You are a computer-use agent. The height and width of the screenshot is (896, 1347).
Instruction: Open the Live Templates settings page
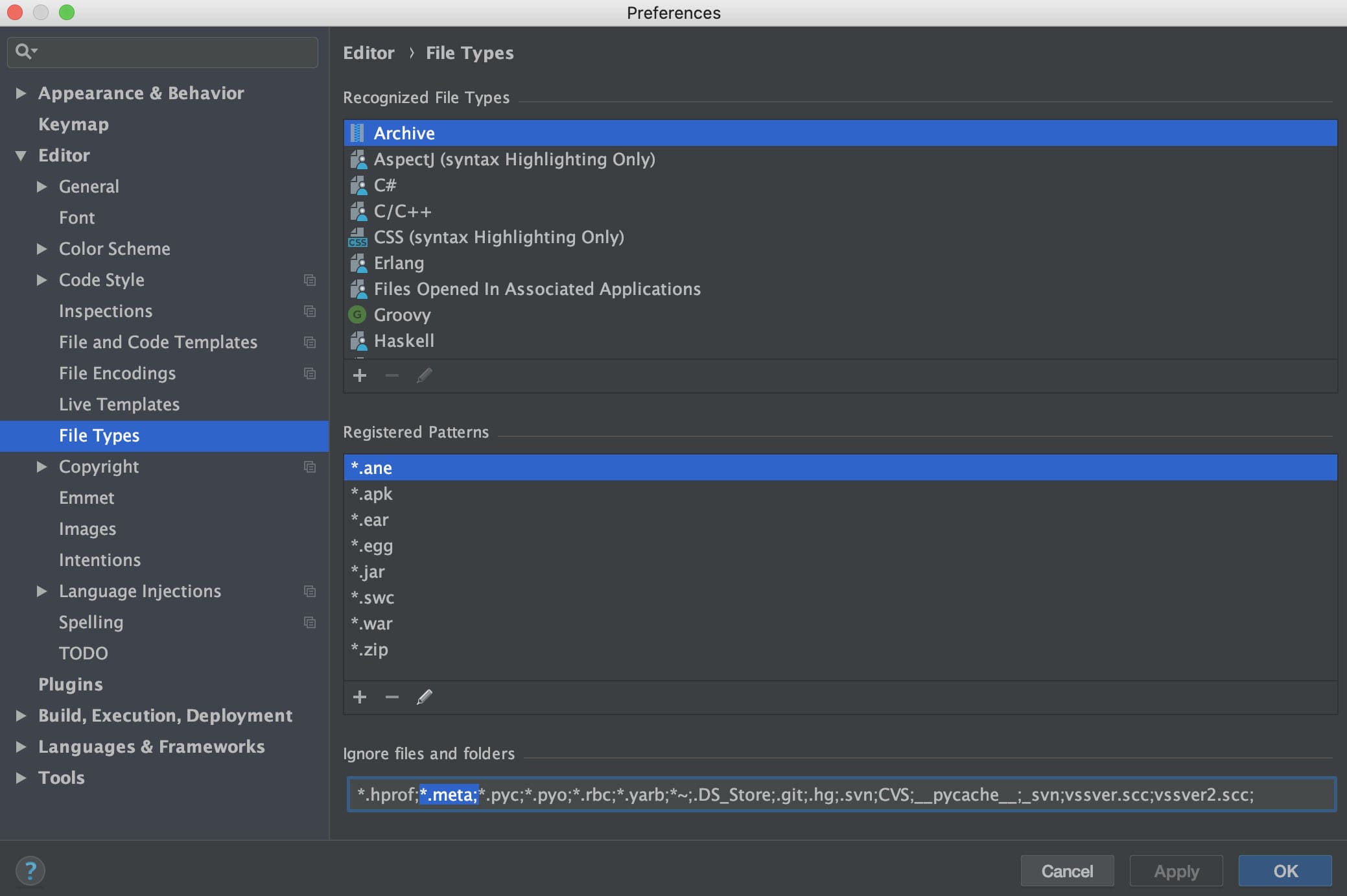point(119,405)
